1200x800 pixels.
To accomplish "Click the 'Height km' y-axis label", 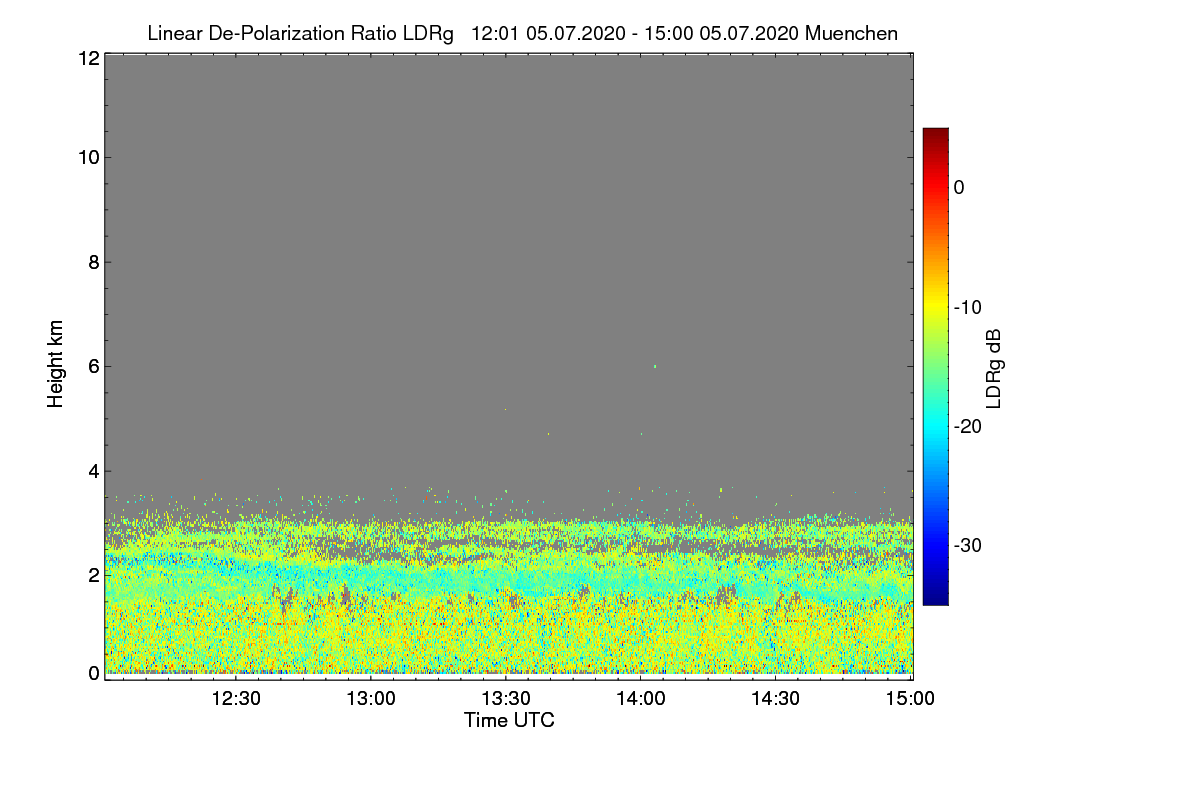I will tap(56, 364).
